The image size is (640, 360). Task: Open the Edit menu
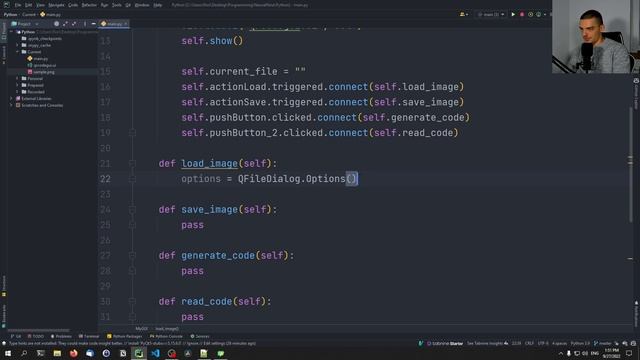click(x=28, y=5)
